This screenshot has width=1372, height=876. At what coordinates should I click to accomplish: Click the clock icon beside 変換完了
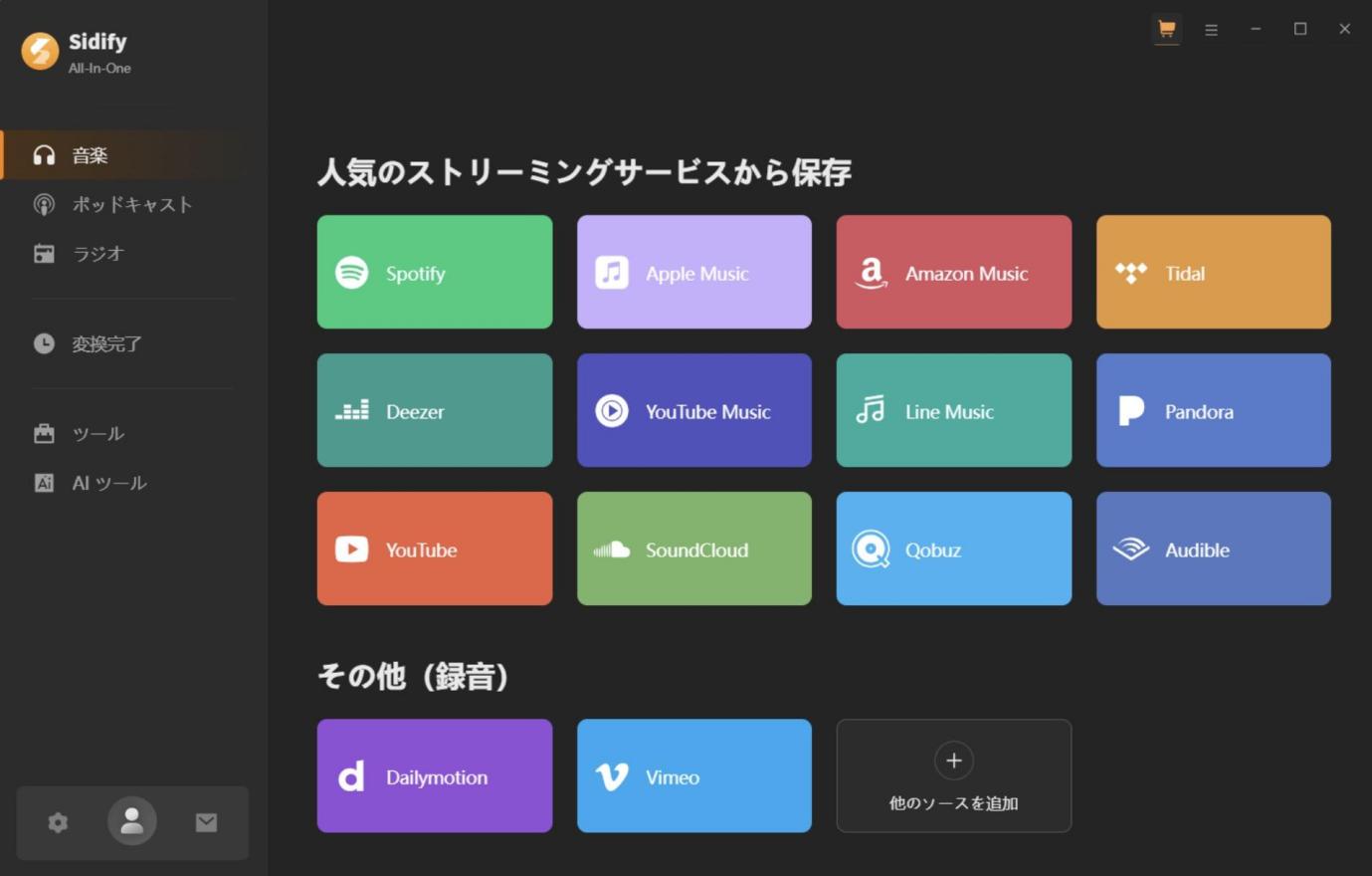tap(44, 343)
